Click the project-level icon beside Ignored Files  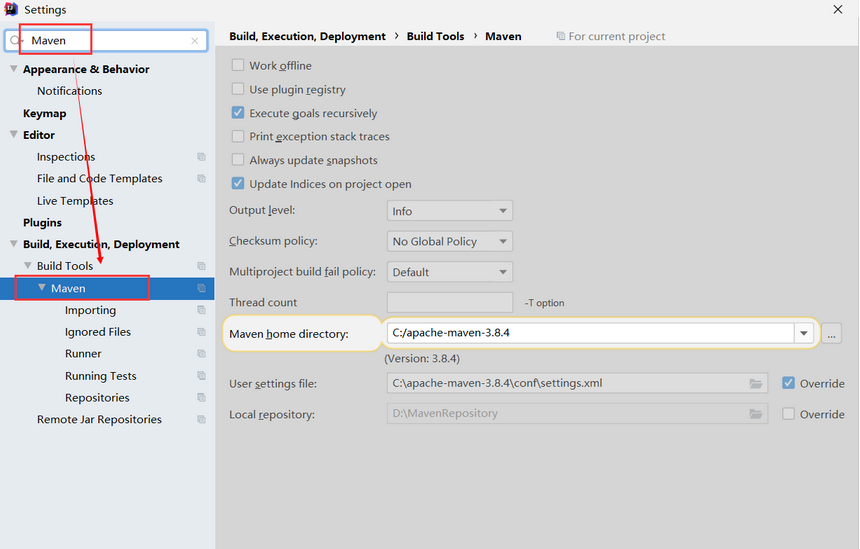click(x=201, y=332)
